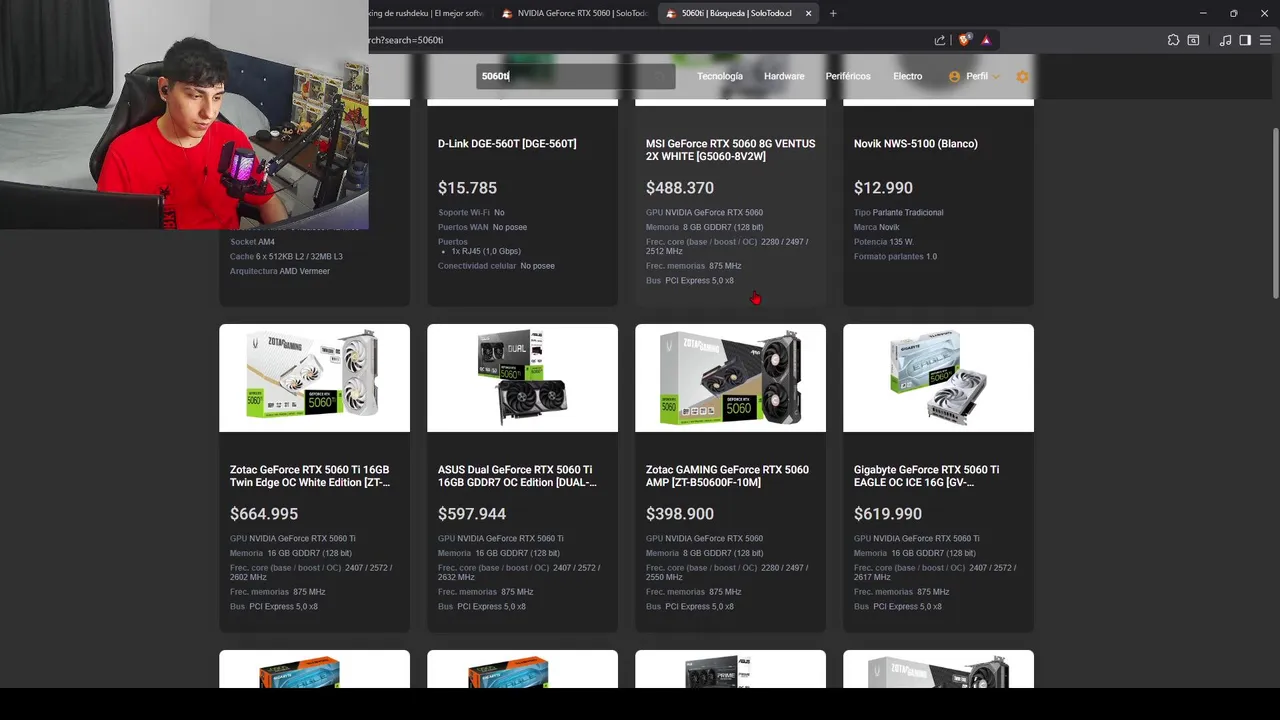Image resolution: width=1280 pixels, height=720 pixels.
Task: Expand the Perfil dropdown arrow
Action: click(x=995, y=77)
